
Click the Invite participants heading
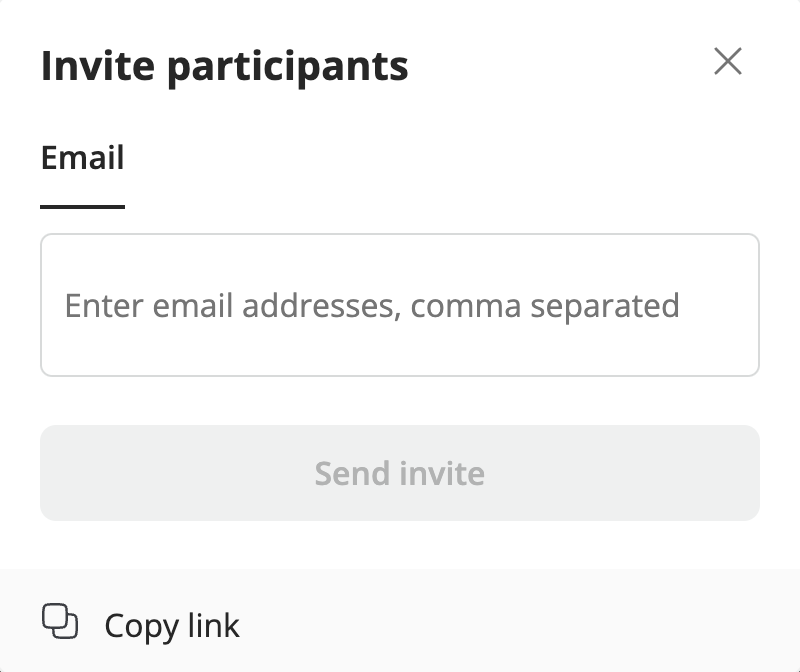click(224, 66)
